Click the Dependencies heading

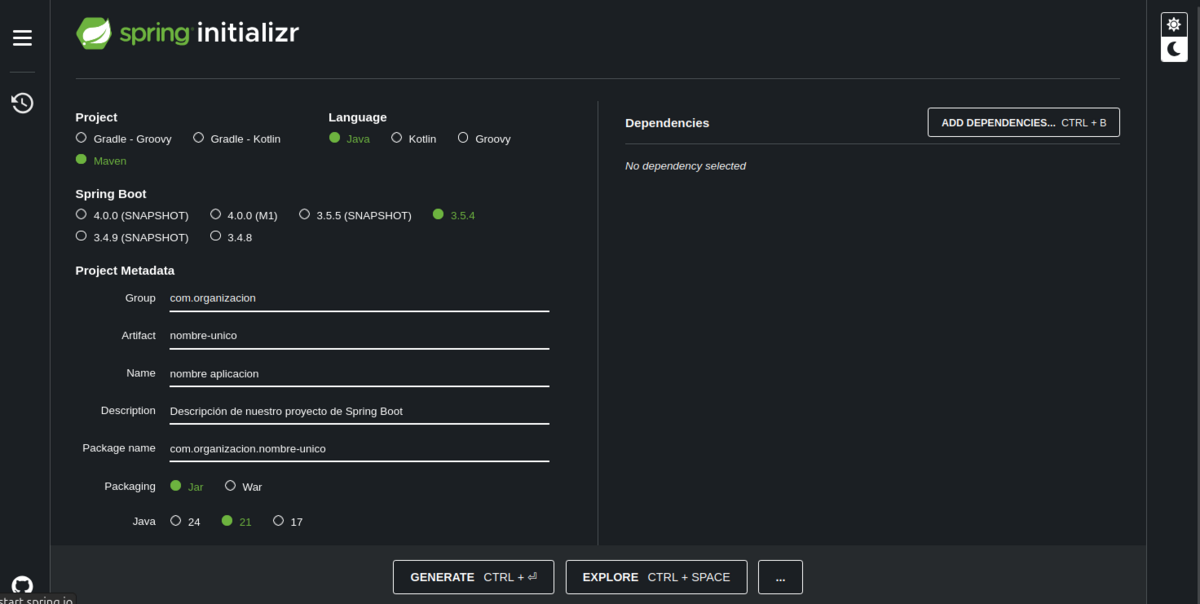click(667, 123)
